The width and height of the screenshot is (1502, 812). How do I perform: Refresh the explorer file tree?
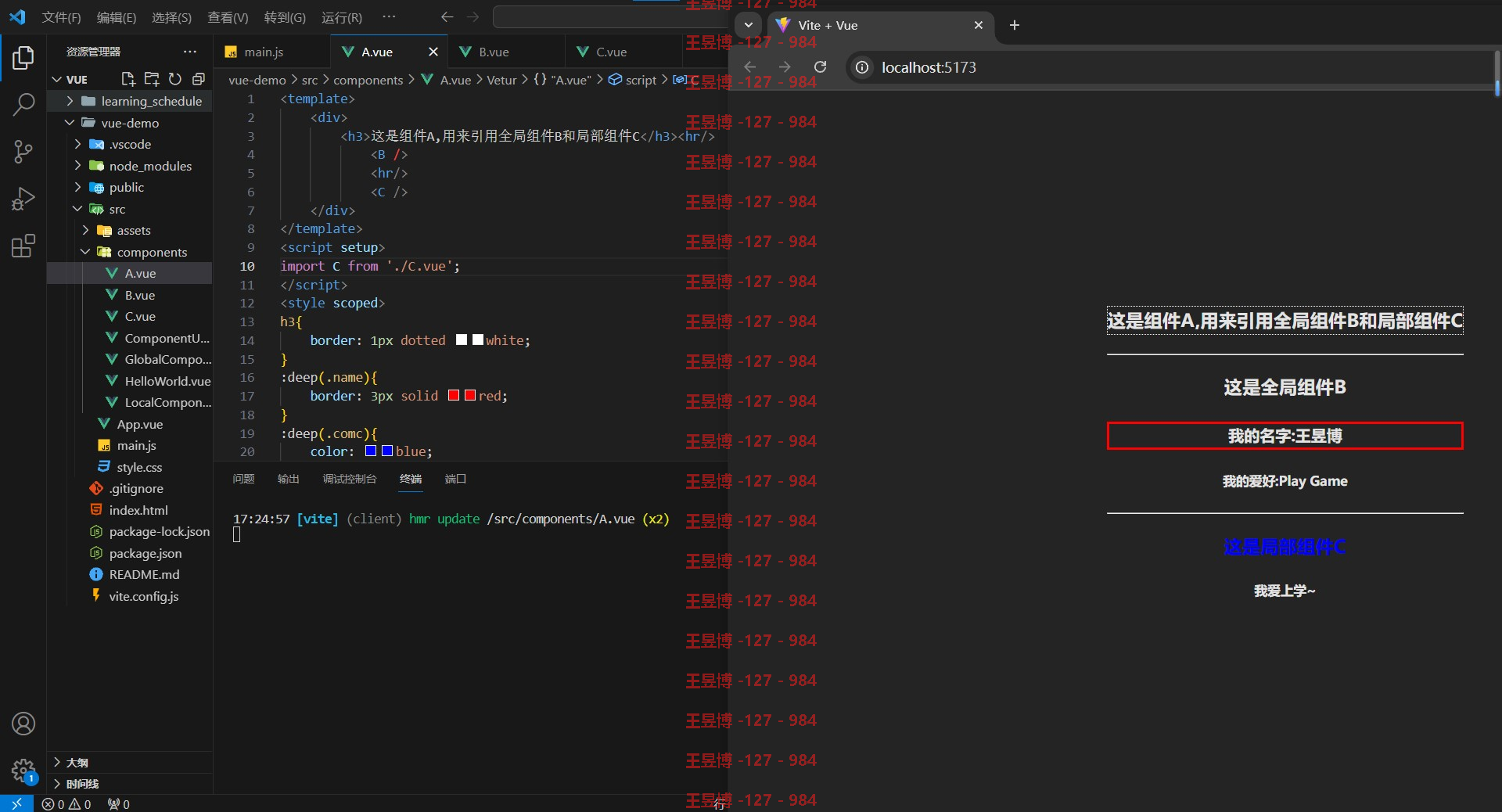click(x=175, y=79)
